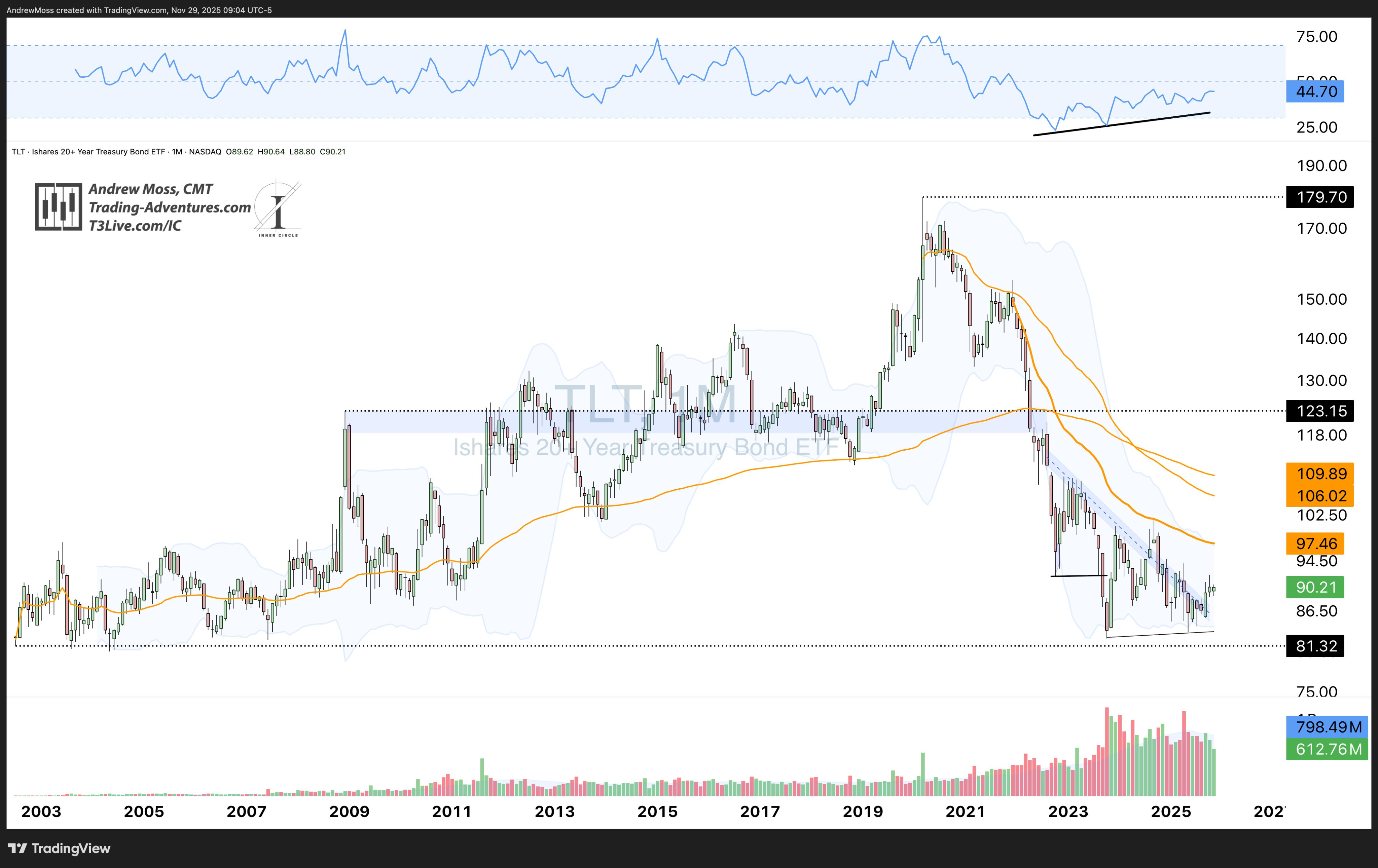This screenshot has height=868, width=1378.
Task: Click the 2015 label on time axis
Action: 657,812
